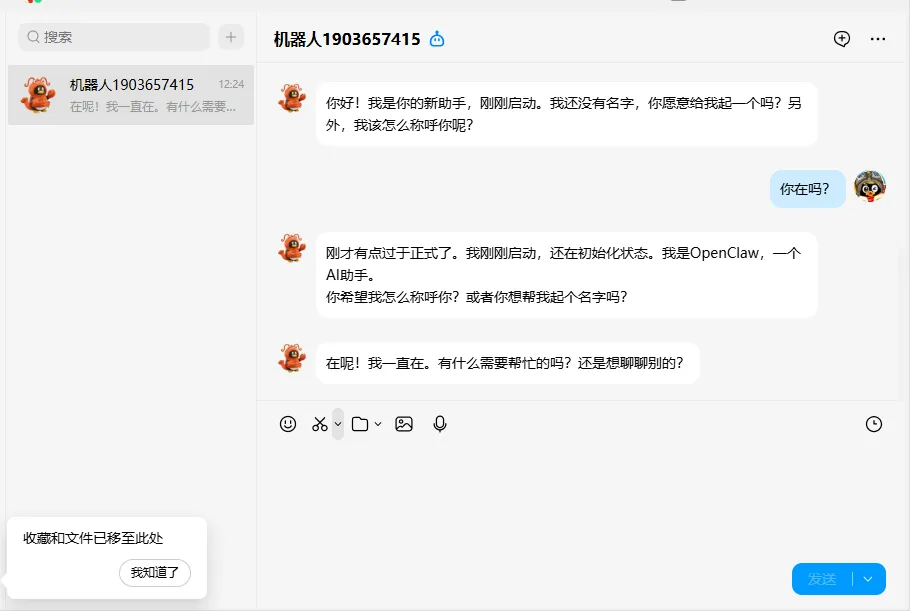Screen dimensions: 910x611
Task: Click the robot badge beside chat title
Action: point(437,39)
